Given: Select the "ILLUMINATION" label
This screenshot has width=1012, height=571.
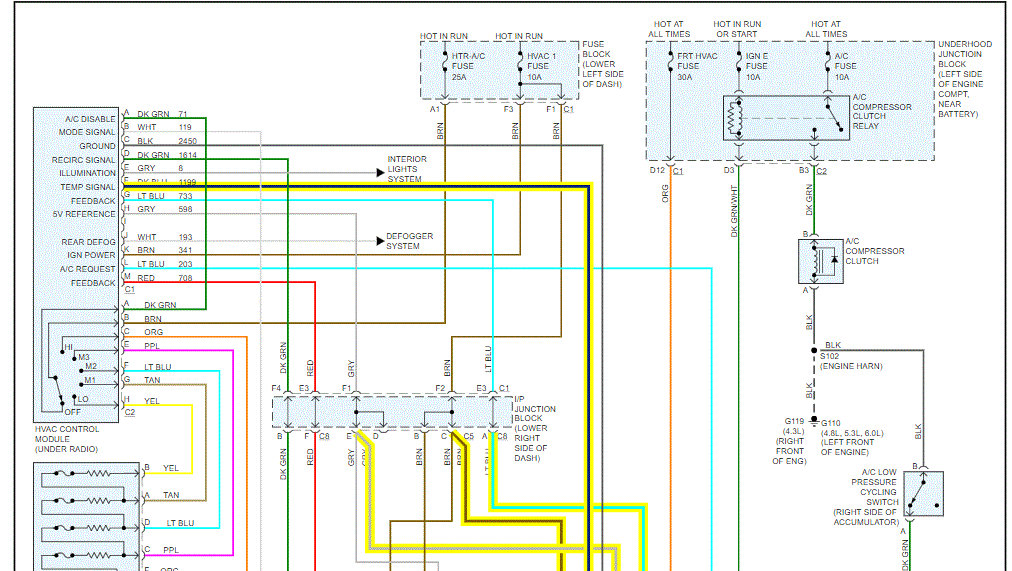Looking at the screenshot, I should pos(88,174).
